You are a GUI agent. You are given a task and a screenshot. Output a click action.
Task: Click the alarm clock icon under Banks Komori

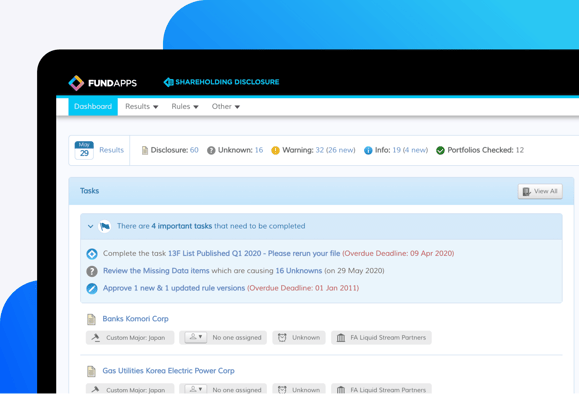pyautogui.click(x=282, y=338)
